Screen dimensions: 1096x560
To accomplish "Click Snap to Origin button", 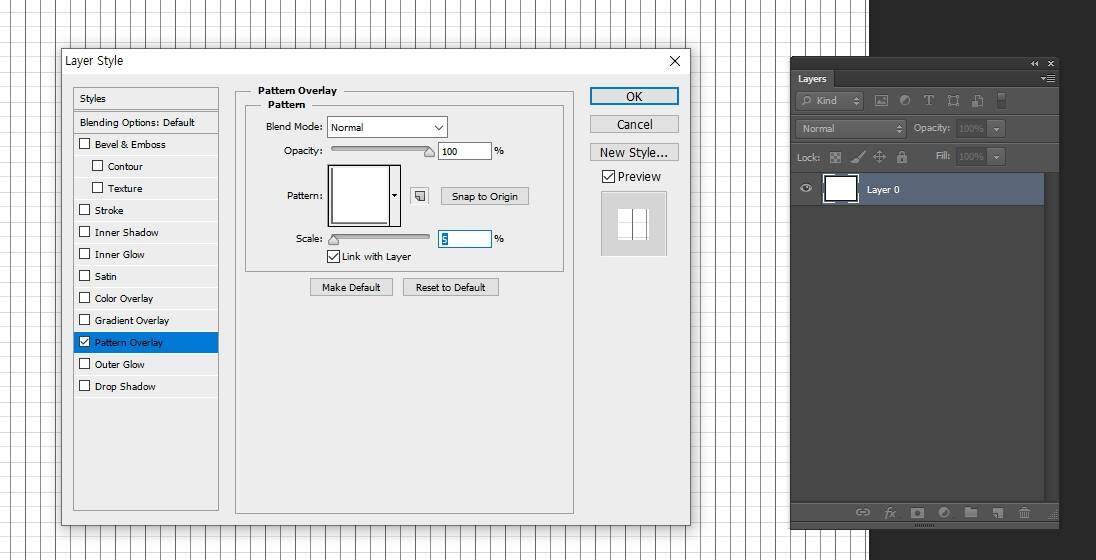I will [484, 196].
